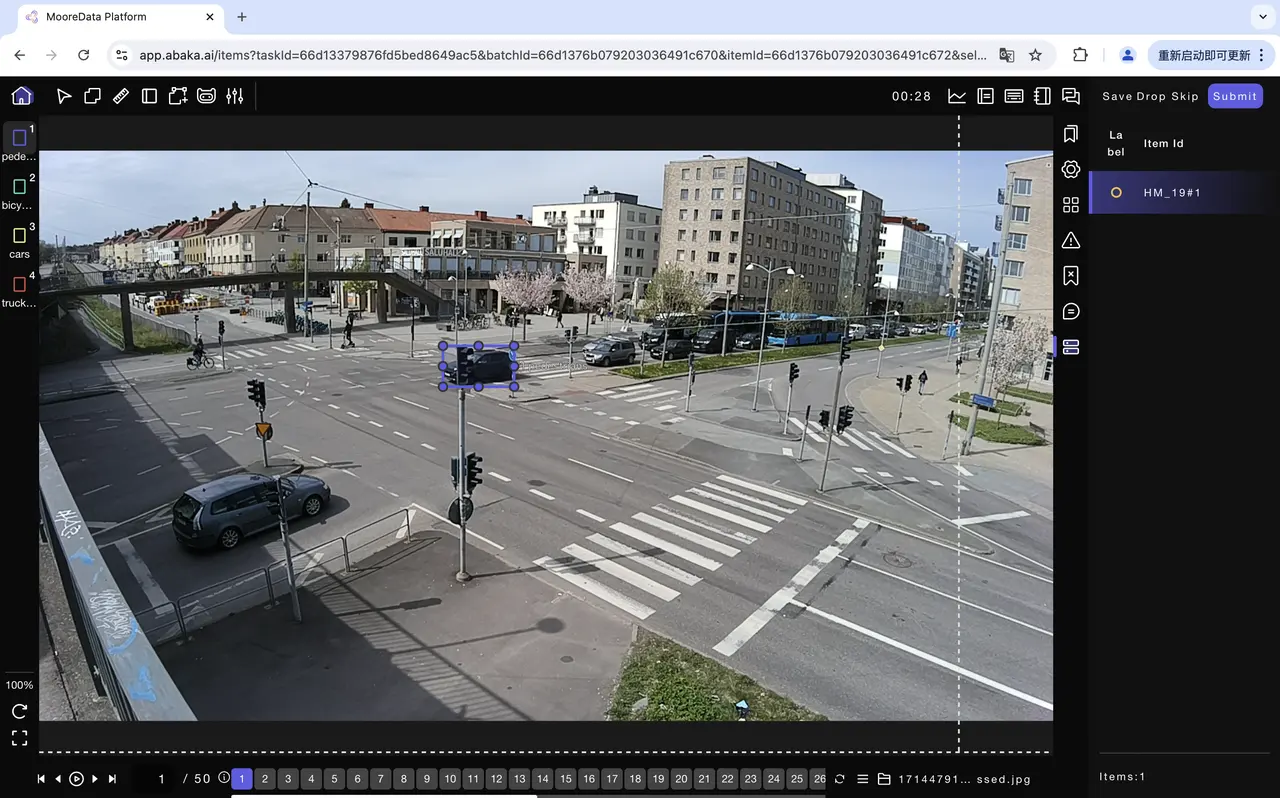Open the gear settings sidebar icon
Image resolution: width=1280 pixels, height=798 pixels.
[x=1071, y=169]
